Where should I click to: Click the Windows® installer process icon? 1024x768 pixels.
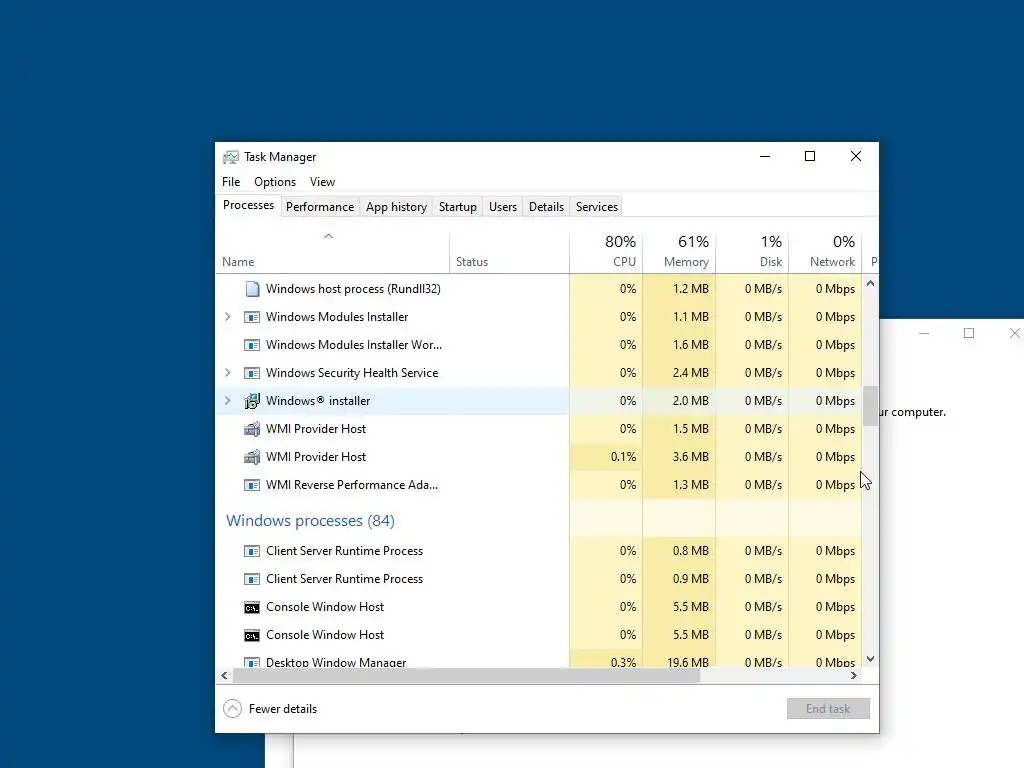pos(252,401)
